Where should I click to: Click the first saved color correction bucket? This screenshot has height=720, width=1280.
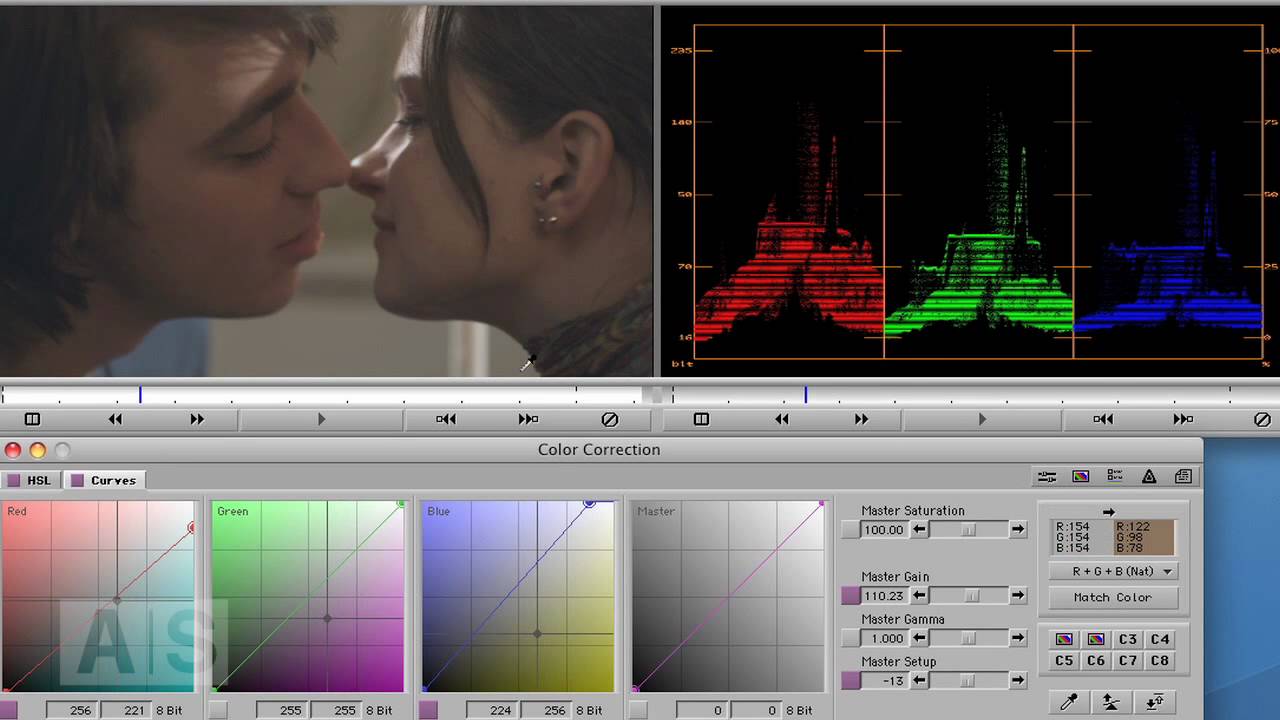tap(1064, 639)
